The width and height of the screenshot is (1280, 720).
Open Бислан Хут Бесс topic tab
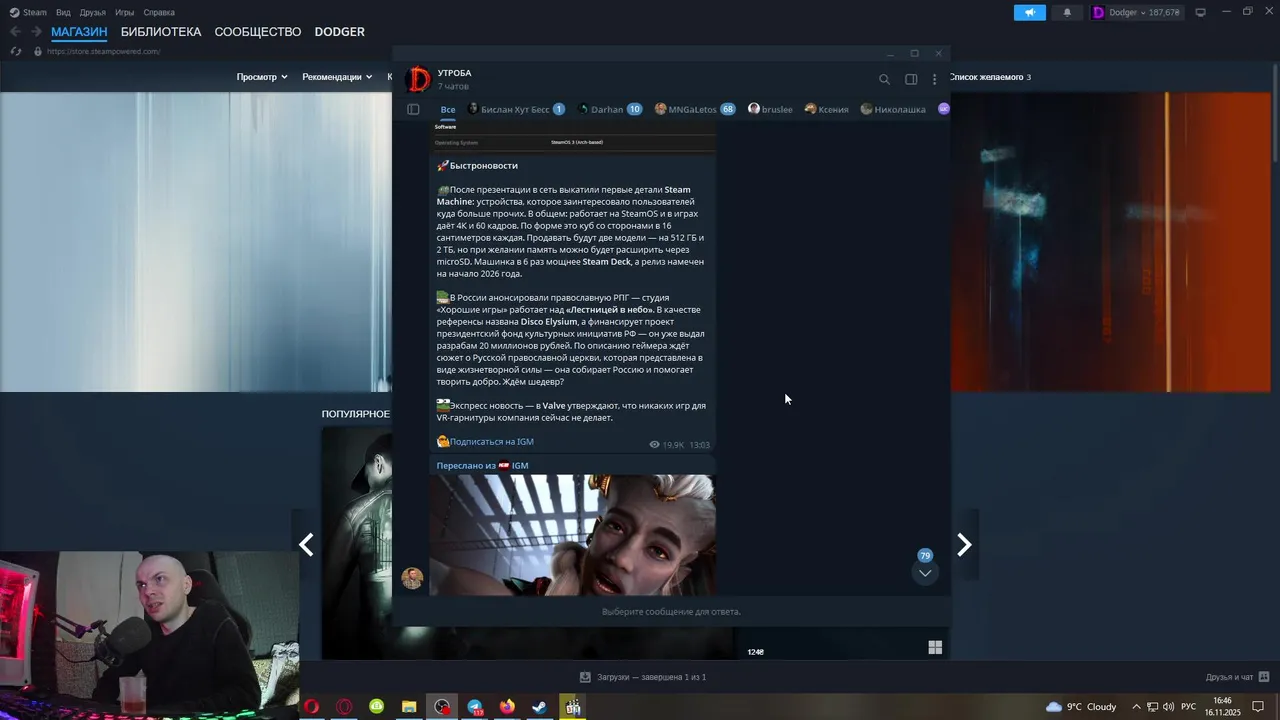516,109
